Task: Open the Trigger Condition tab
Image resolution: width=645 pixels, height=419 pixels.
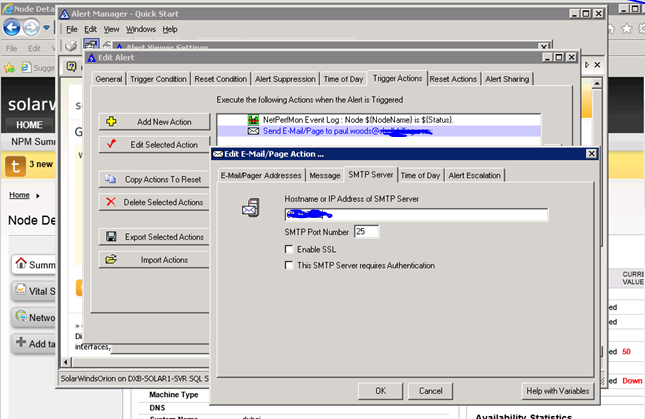Action: click(x=158, y=79)
